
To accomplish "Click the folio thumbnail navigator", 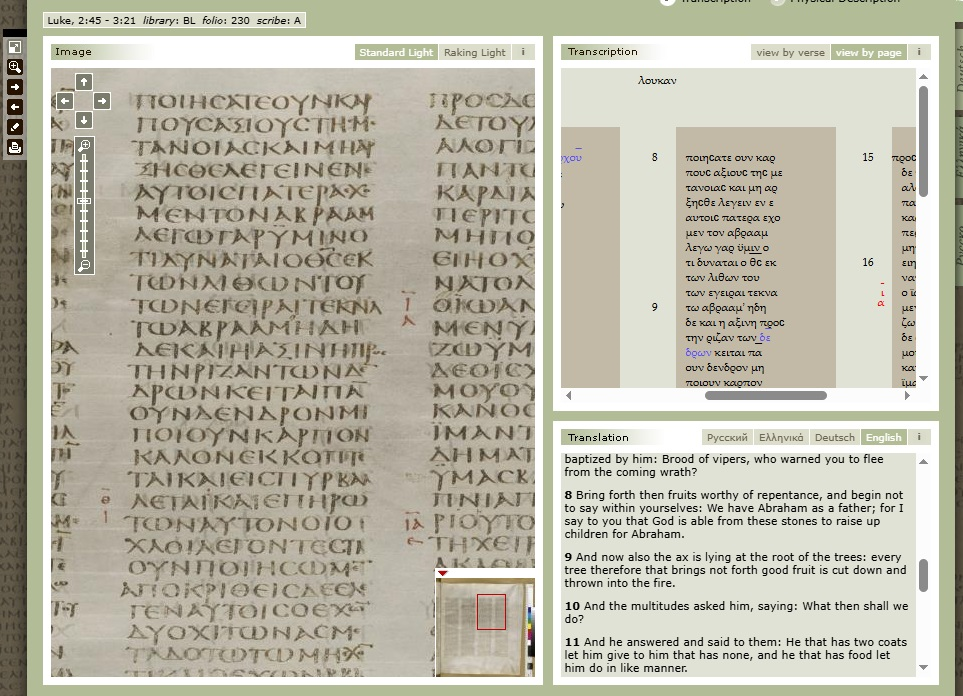I will click(x=484, y=625).
